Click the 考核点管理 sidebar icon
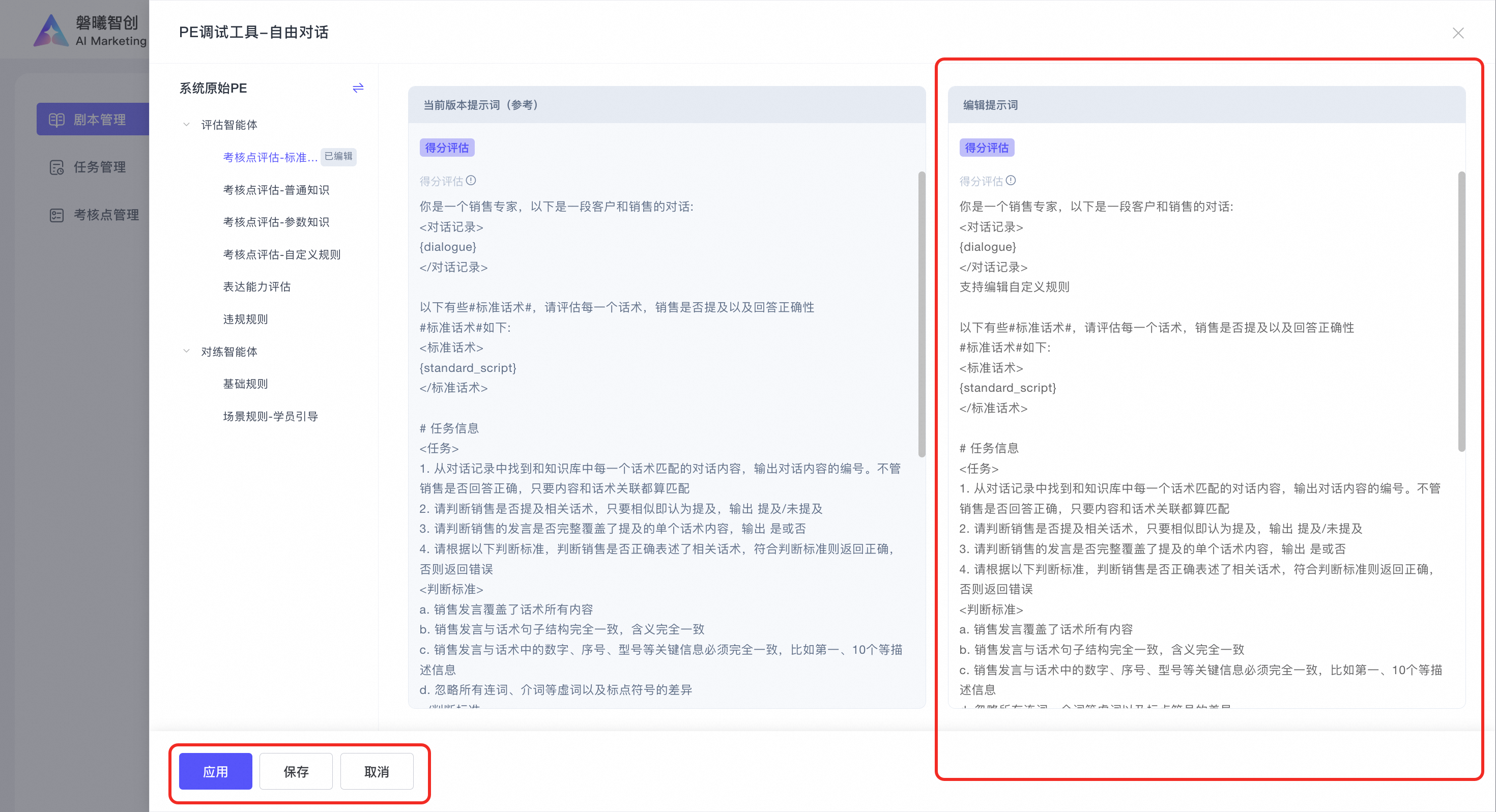Image resolution: width=1496 pixels, height=812 pixels. 56,215
